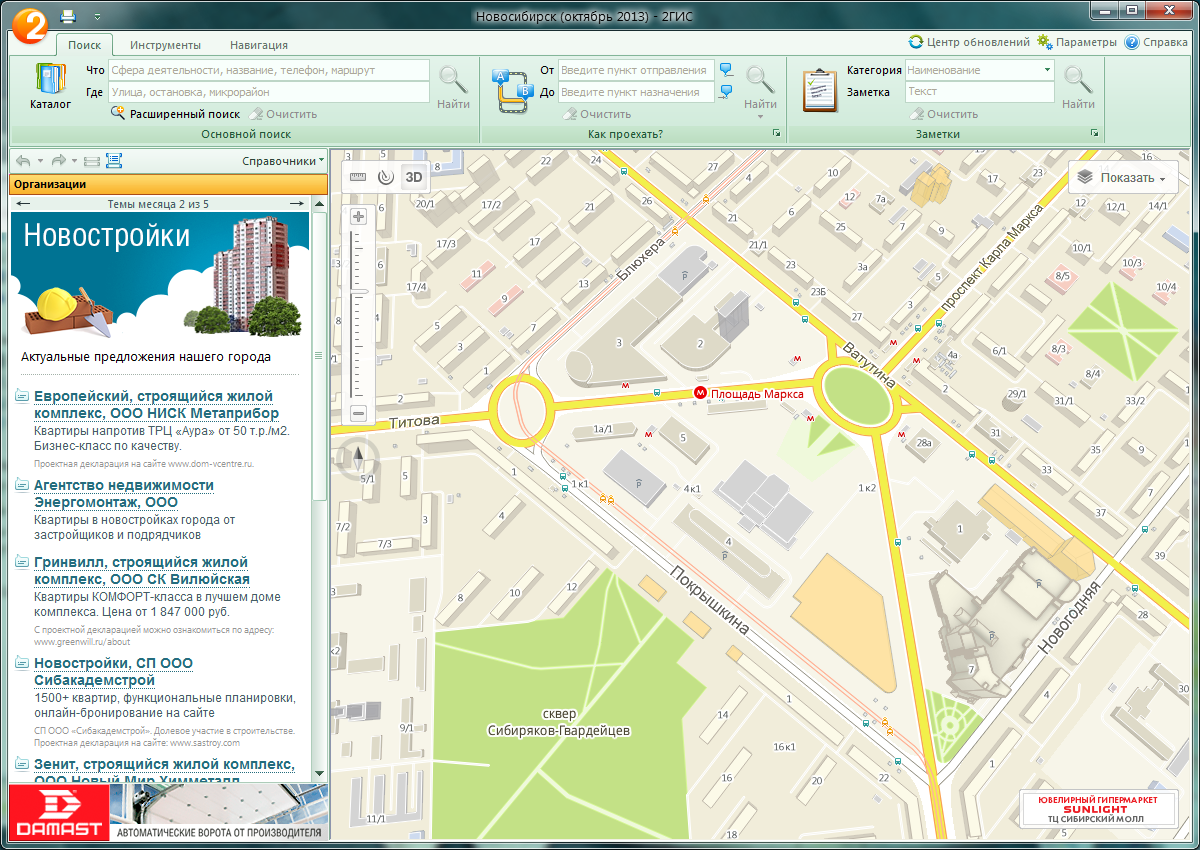Click the map zoom slider handle

pyautogui.click(x=359, y=291)
